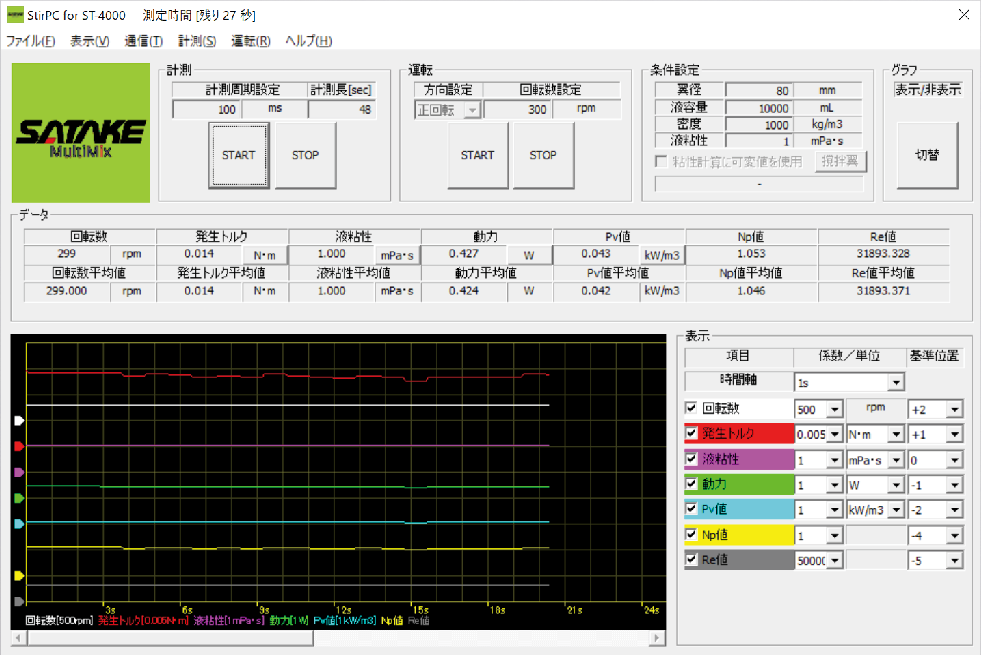Close the StirPC window

point(963,14)
